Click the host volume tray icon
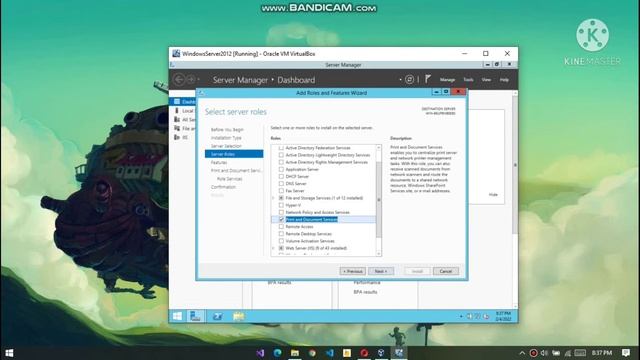The image size is (640, 360). click(x=544, y=353)
